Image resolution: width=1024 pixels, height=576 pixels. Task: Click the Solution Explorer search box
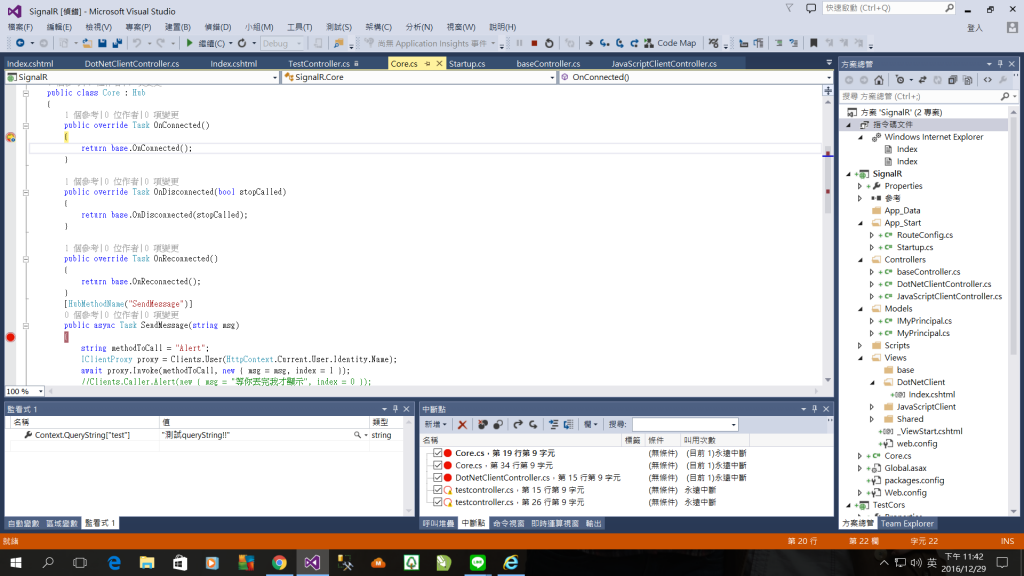921,96
